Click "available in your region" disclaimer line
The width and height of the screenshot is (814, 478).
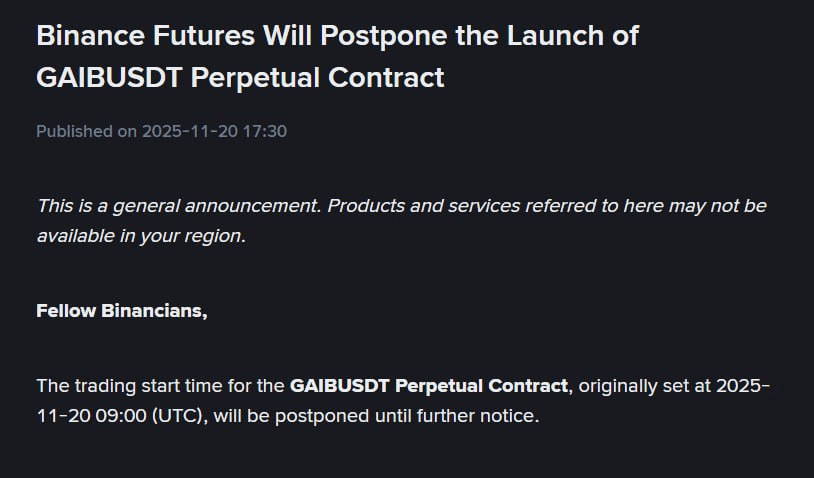coord(141,236)
